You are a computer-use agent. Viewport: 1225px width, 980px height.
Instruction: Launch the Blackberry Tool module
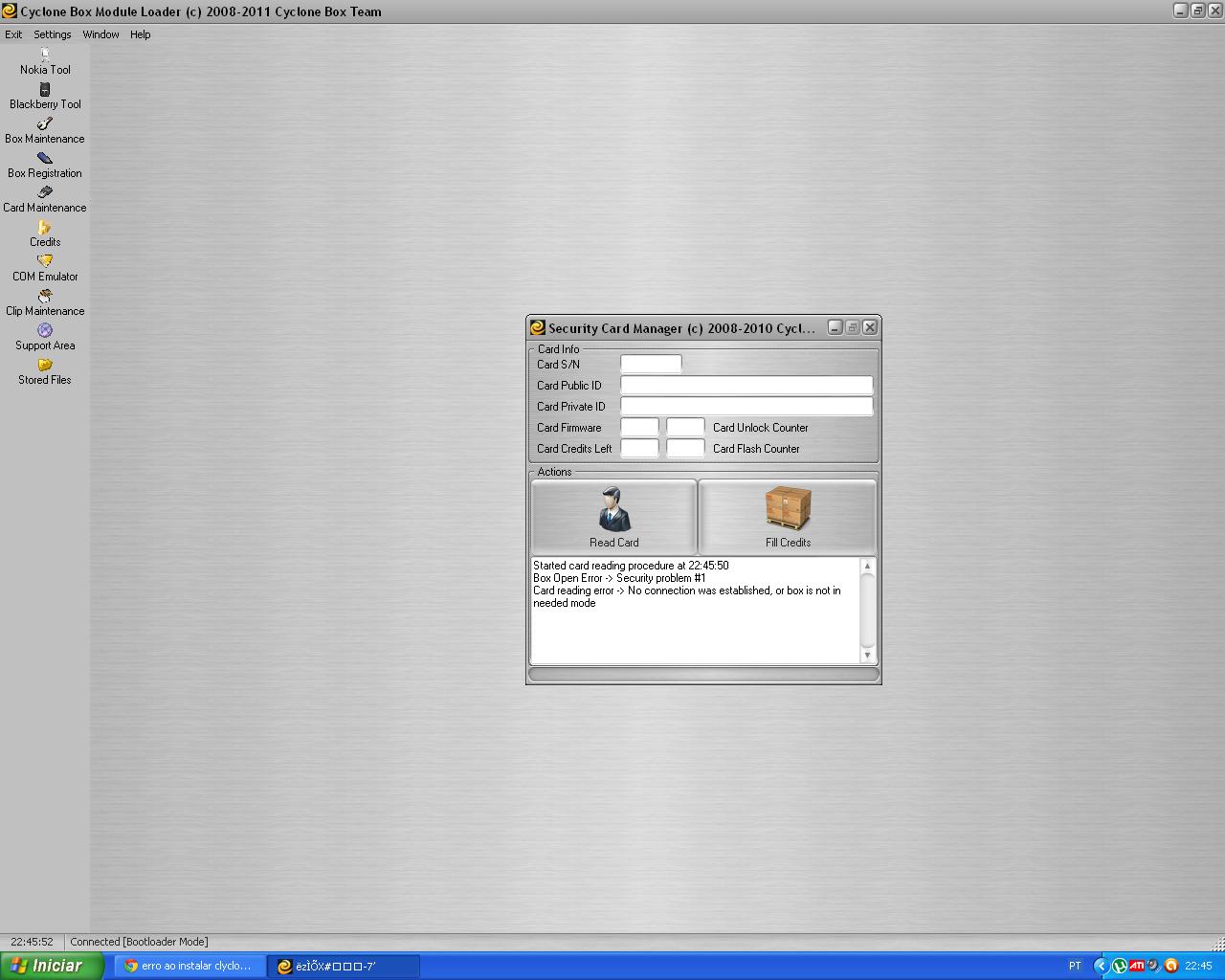(x=45, y=97)
